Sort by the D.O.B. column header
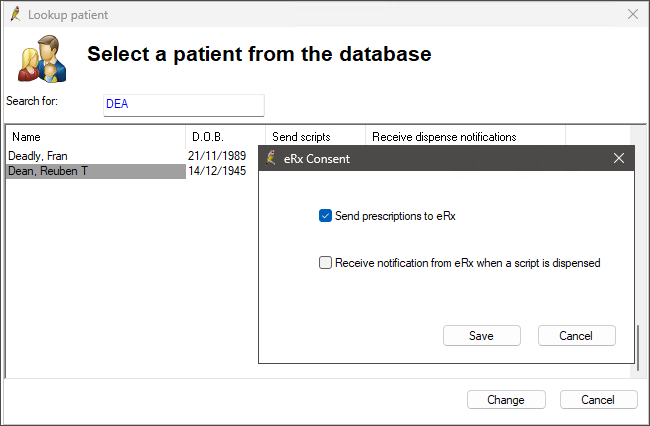Image resolution: width=650 pixels, height=426 pixels. 226,137
